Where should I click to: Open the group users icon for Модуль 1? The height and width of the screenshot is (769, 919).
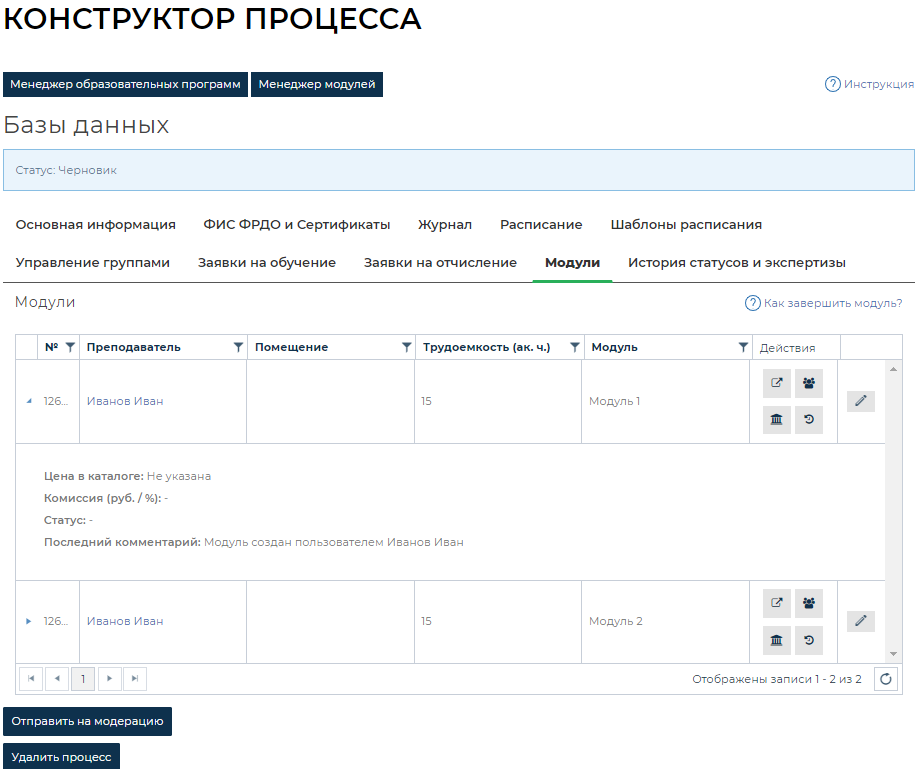point(809,383)
